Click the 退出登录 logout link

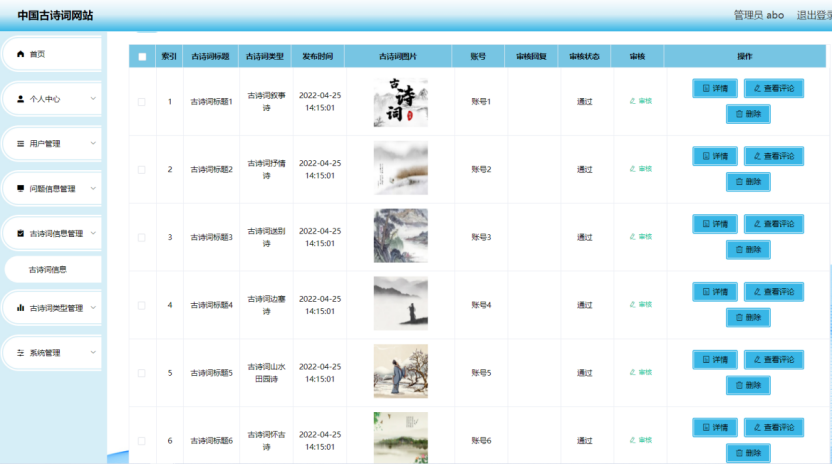tap(814, 15)
